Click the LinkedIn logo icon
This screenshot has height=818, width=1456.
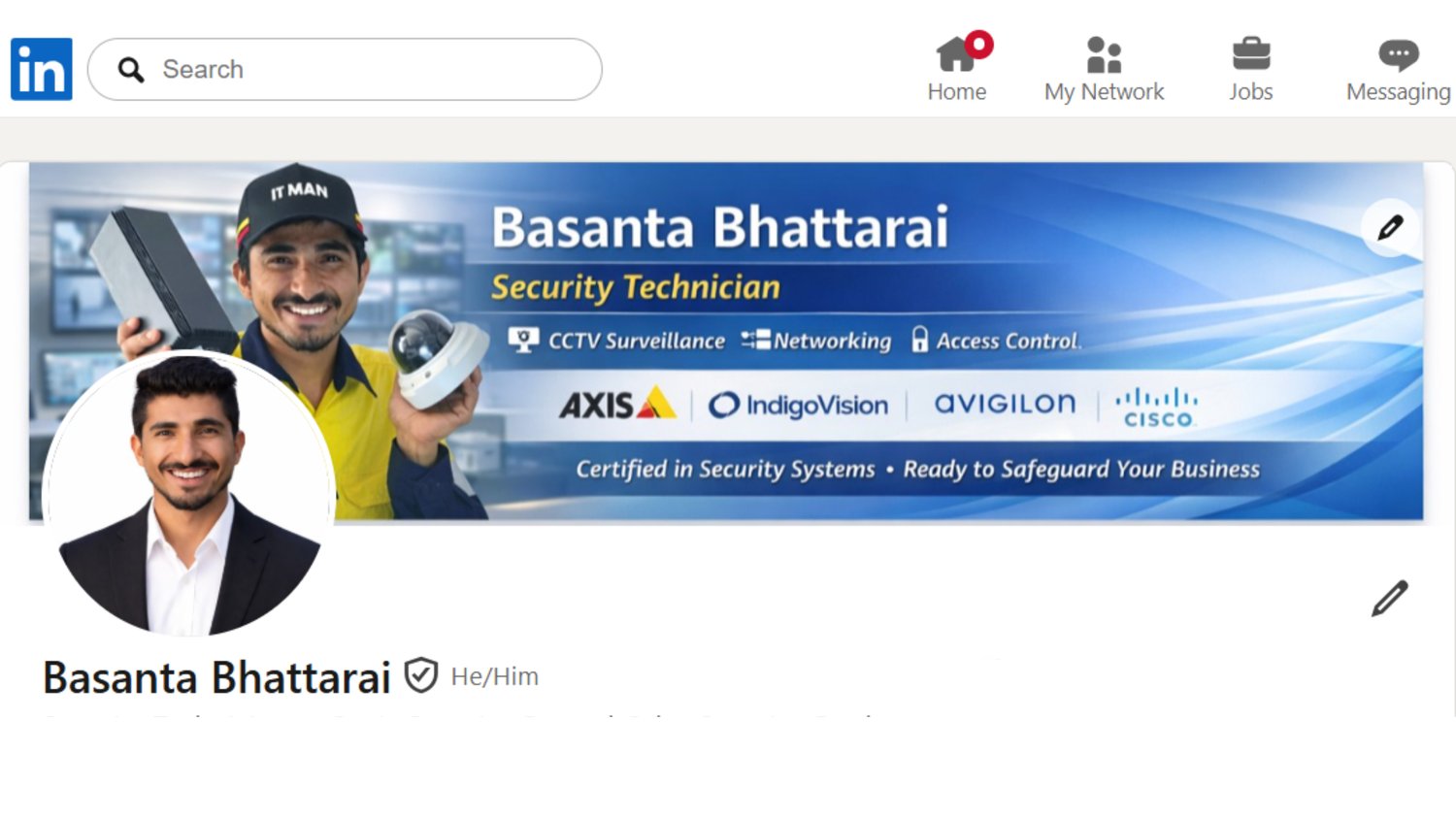[42, 69]
